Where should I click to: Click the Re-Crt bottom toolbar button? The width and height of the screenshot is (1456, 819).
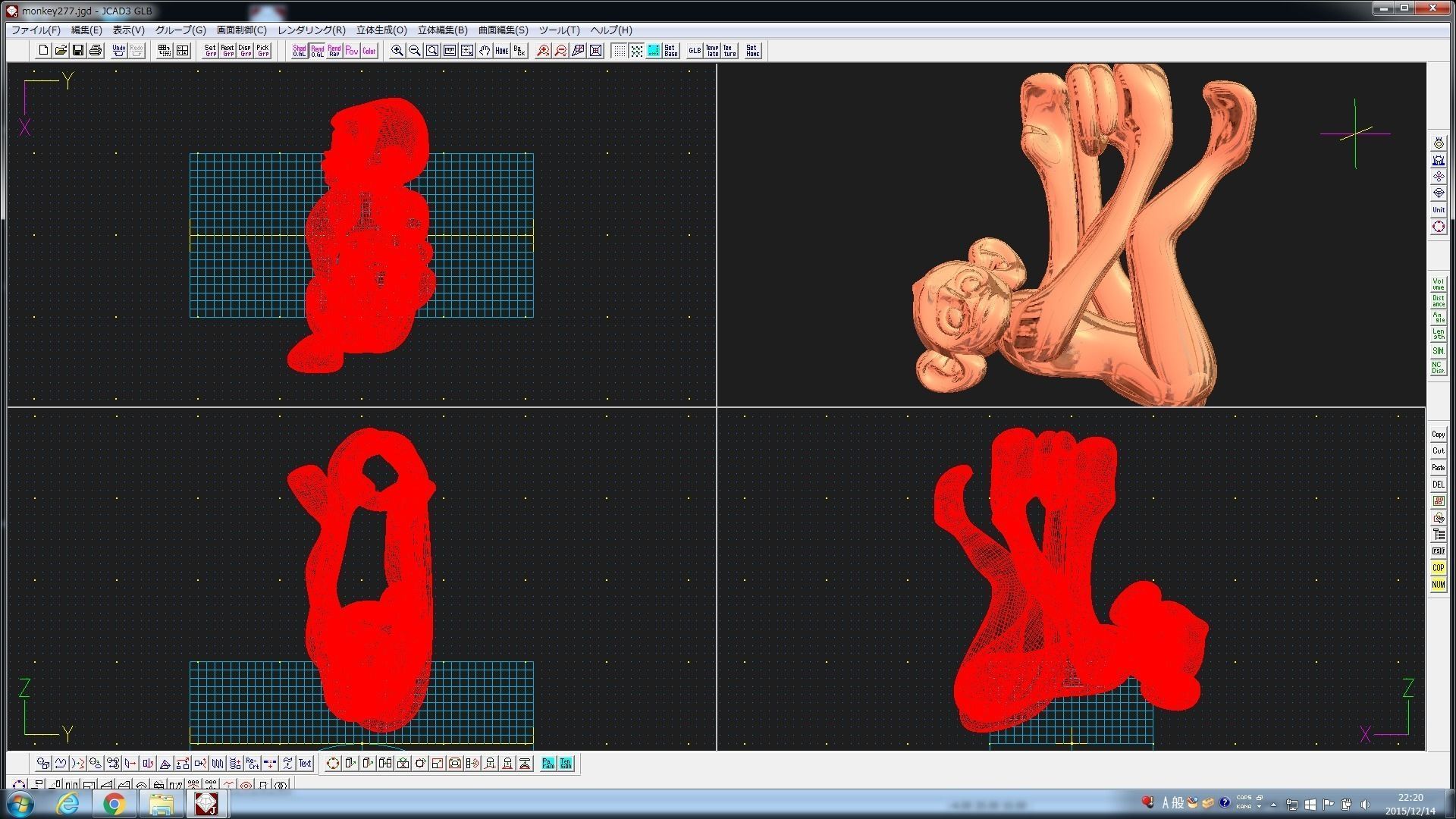pos(253,764)
